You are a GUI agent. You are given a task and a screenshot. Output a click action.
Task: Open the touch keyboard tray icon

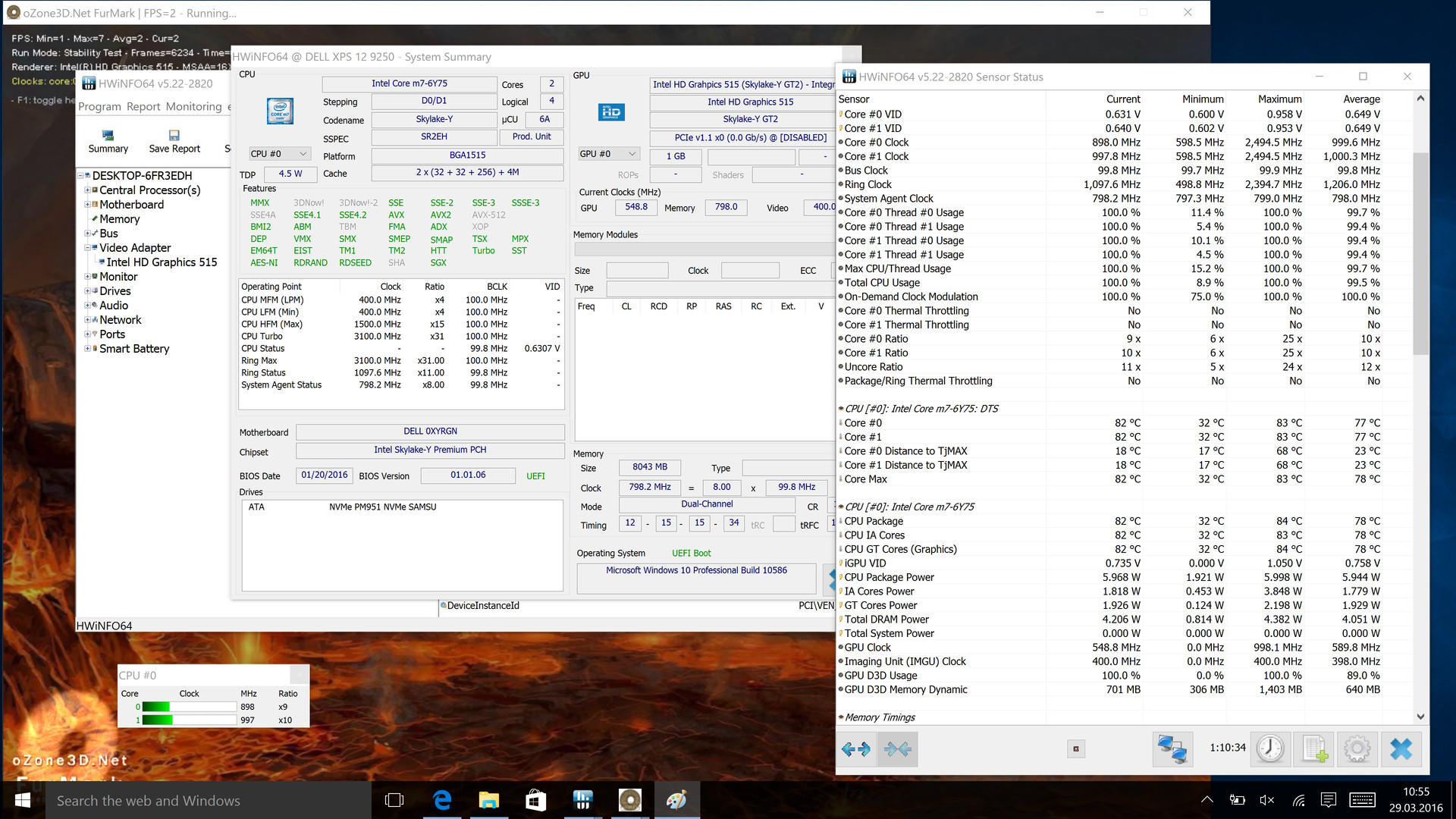click(1363, 800)
